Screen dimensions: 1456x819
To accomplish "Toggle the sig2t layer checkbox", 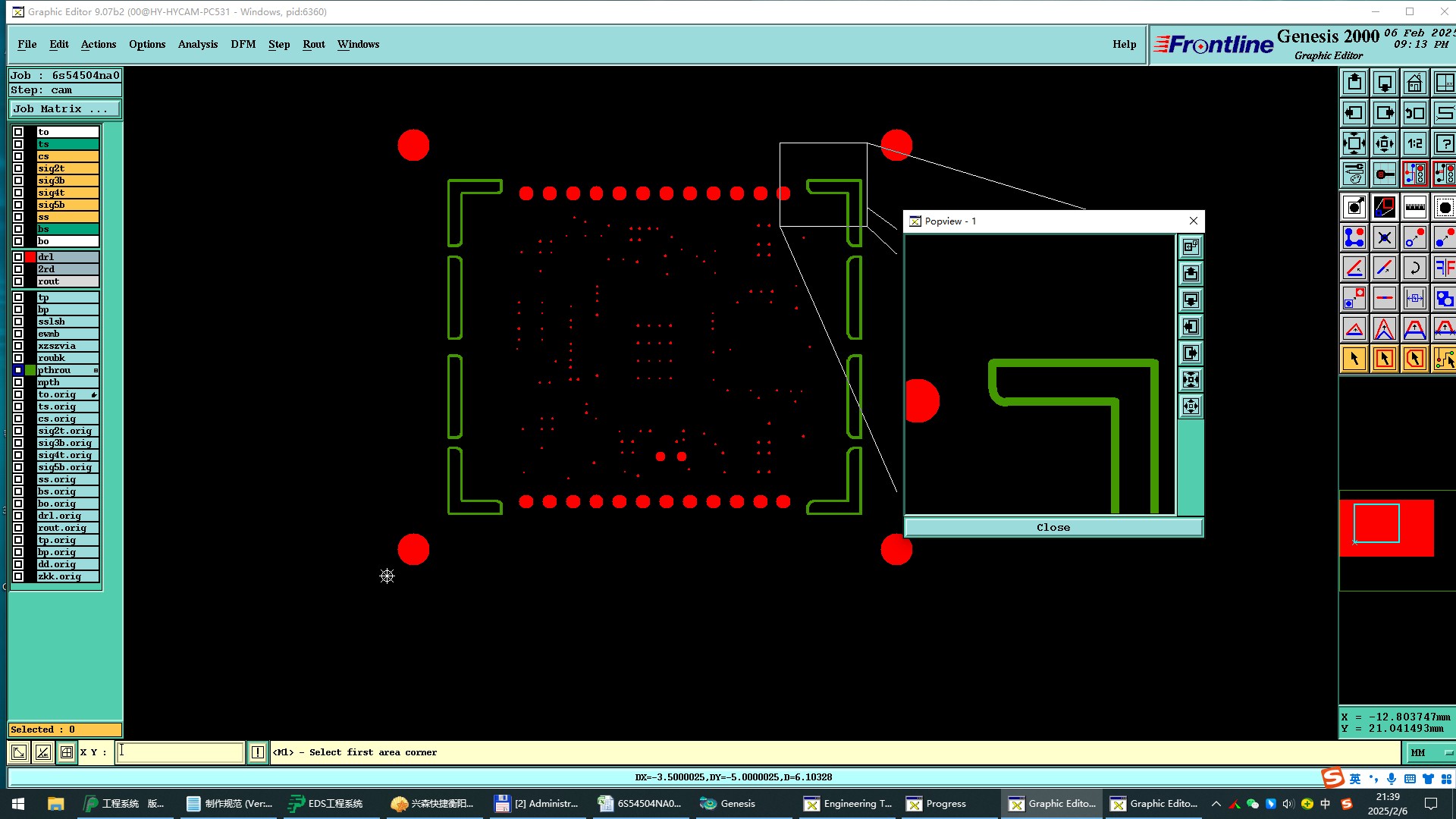I will point(18,168).
